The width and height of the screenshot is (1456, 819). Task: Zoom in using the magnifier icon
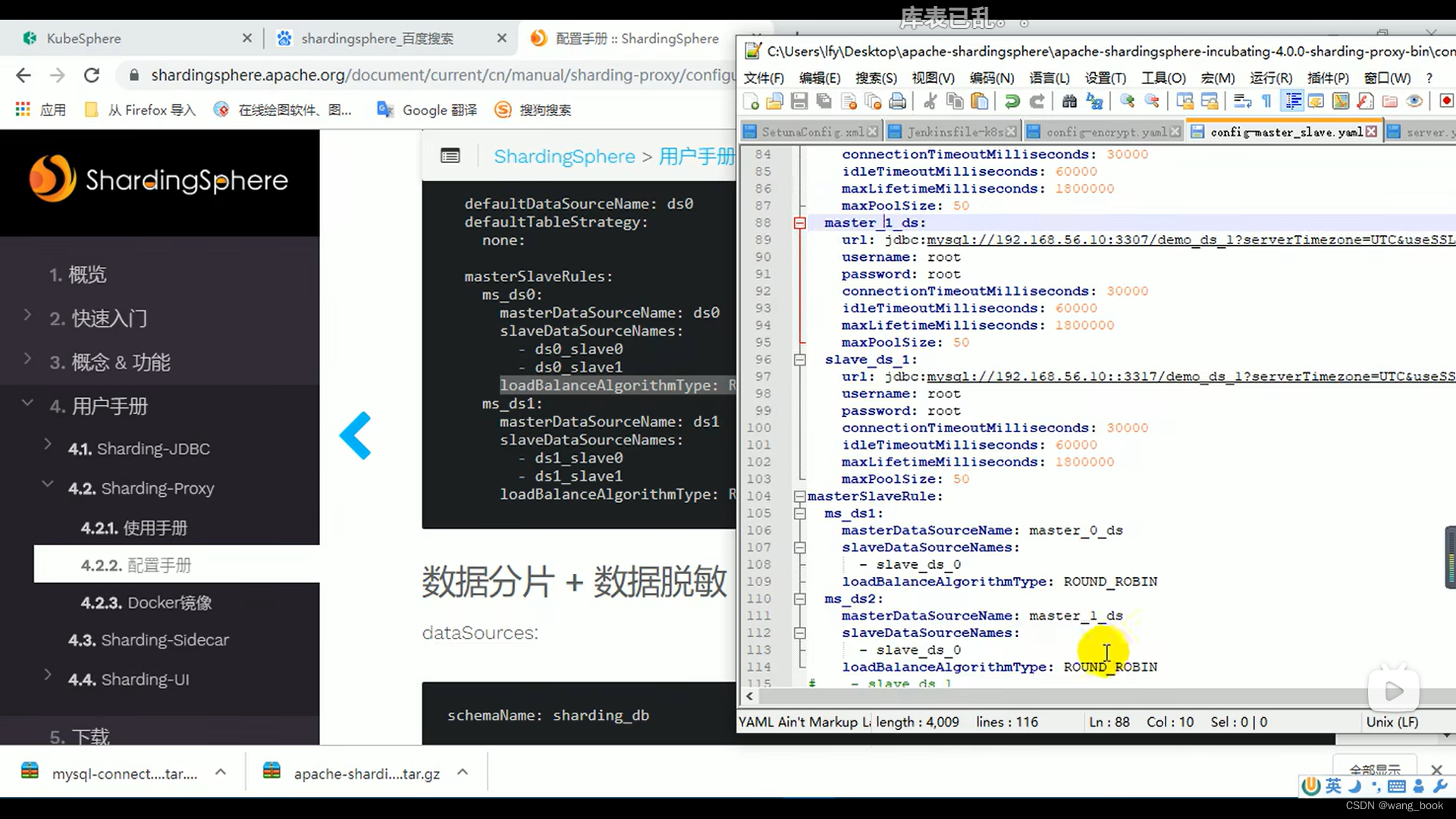(1128, 101)
